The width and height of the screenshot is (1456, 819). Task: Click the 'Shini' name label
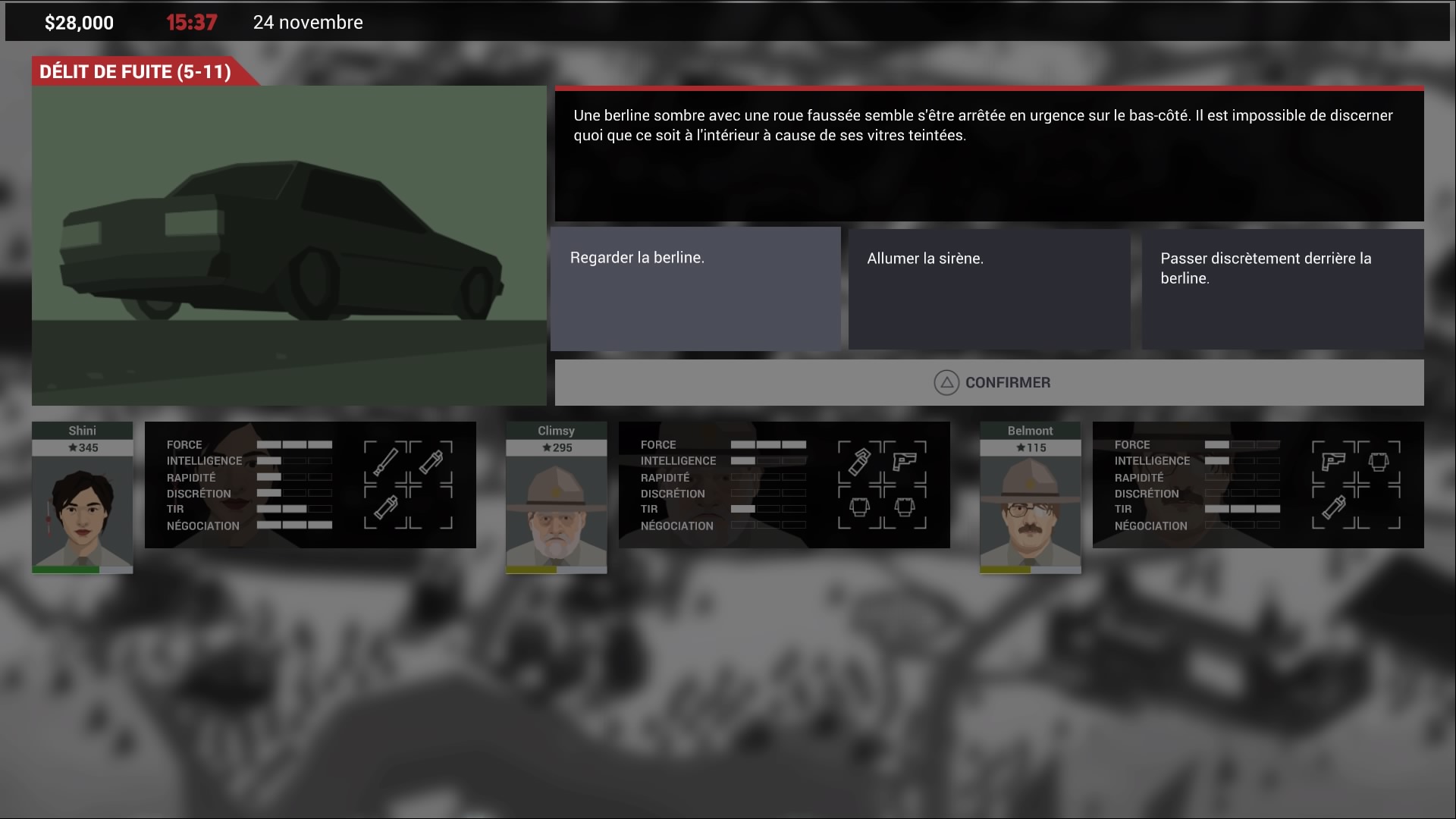pos(82,431)
